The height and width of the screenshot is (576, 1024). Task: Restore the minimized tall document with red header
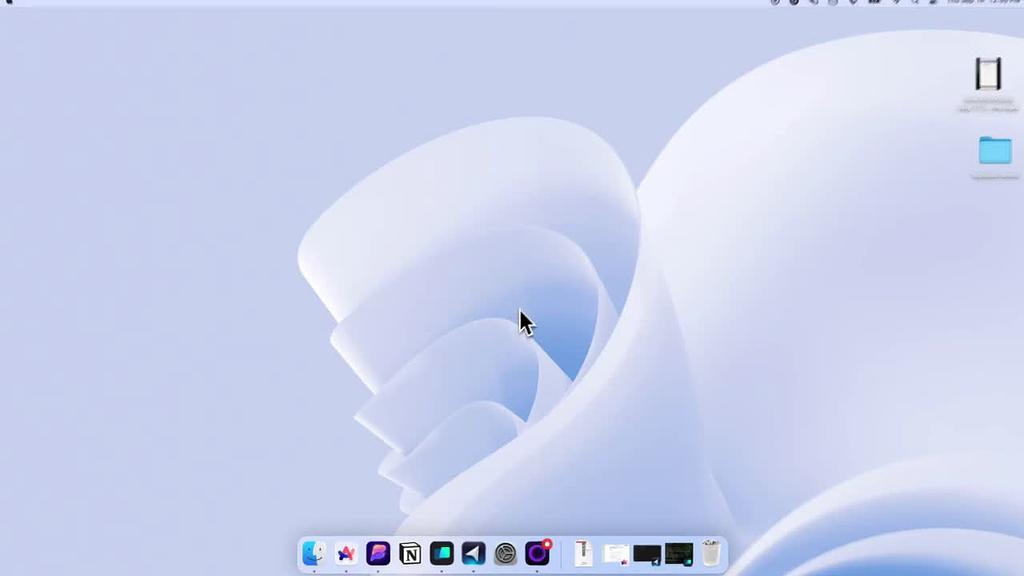[584, 553]
